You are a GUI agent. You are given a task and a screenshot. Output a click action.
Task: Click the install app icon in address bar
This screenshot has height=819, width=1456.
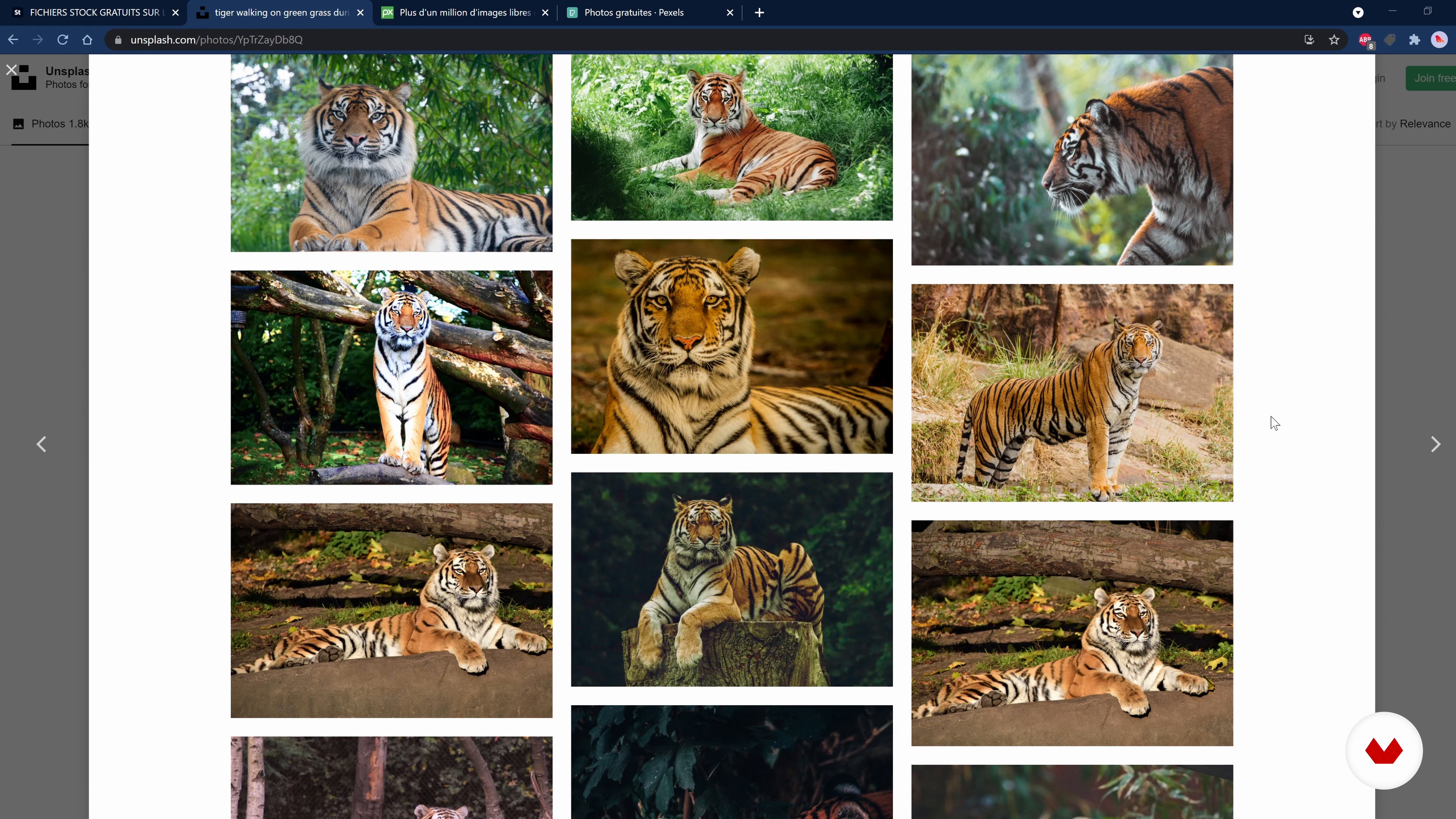[x=1309, y=39]
